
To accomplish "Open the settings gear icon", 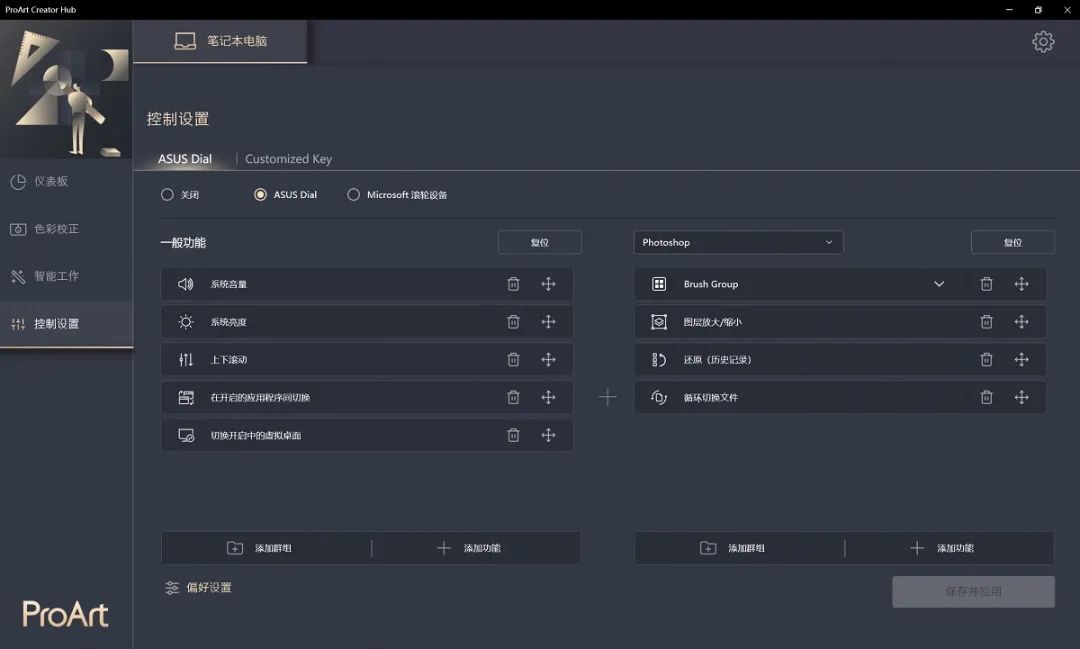I will (1043, 42).
